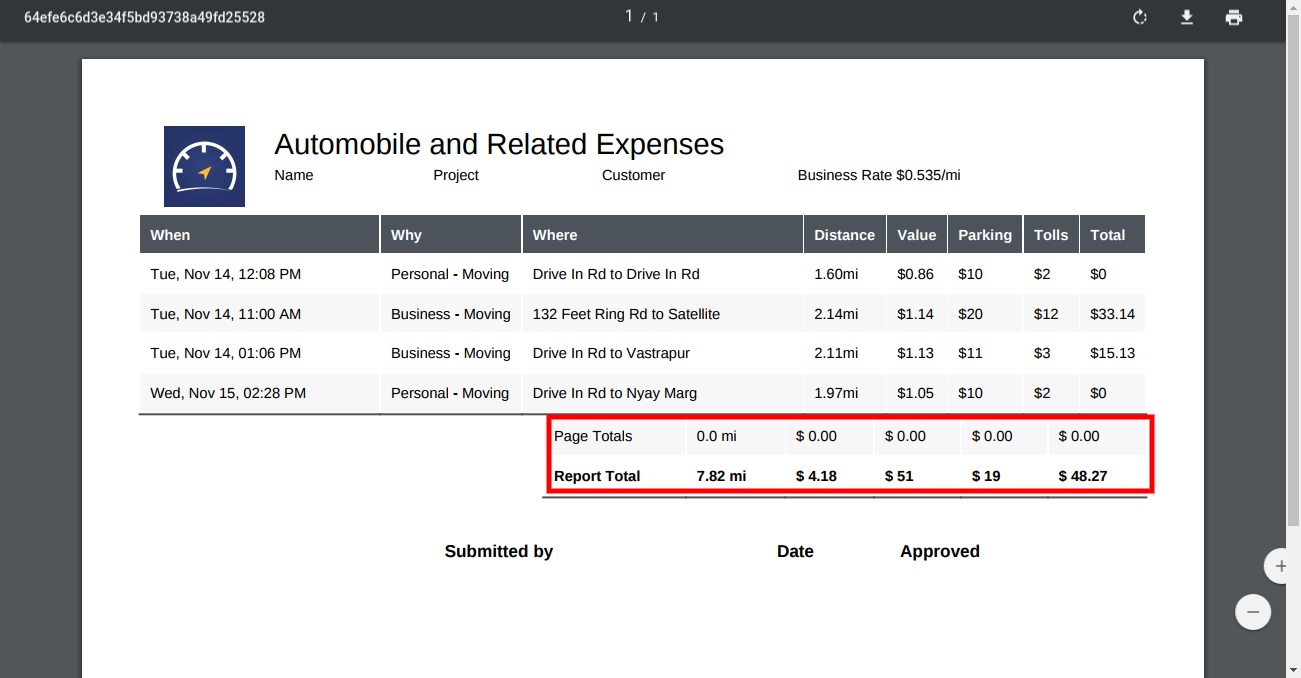This screenshot has width=1301, height=678.
Task: Click the 'Date' signature label
Action: coord(795,551)
